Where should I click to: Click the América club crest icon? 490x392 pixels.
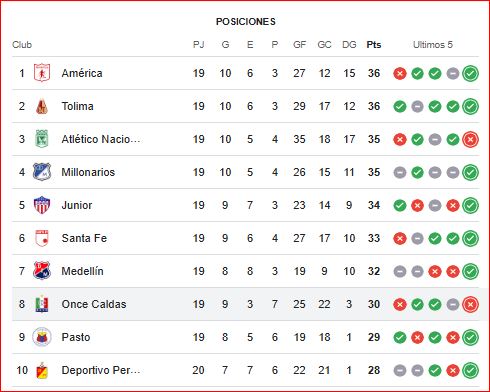tap(42, 73)
